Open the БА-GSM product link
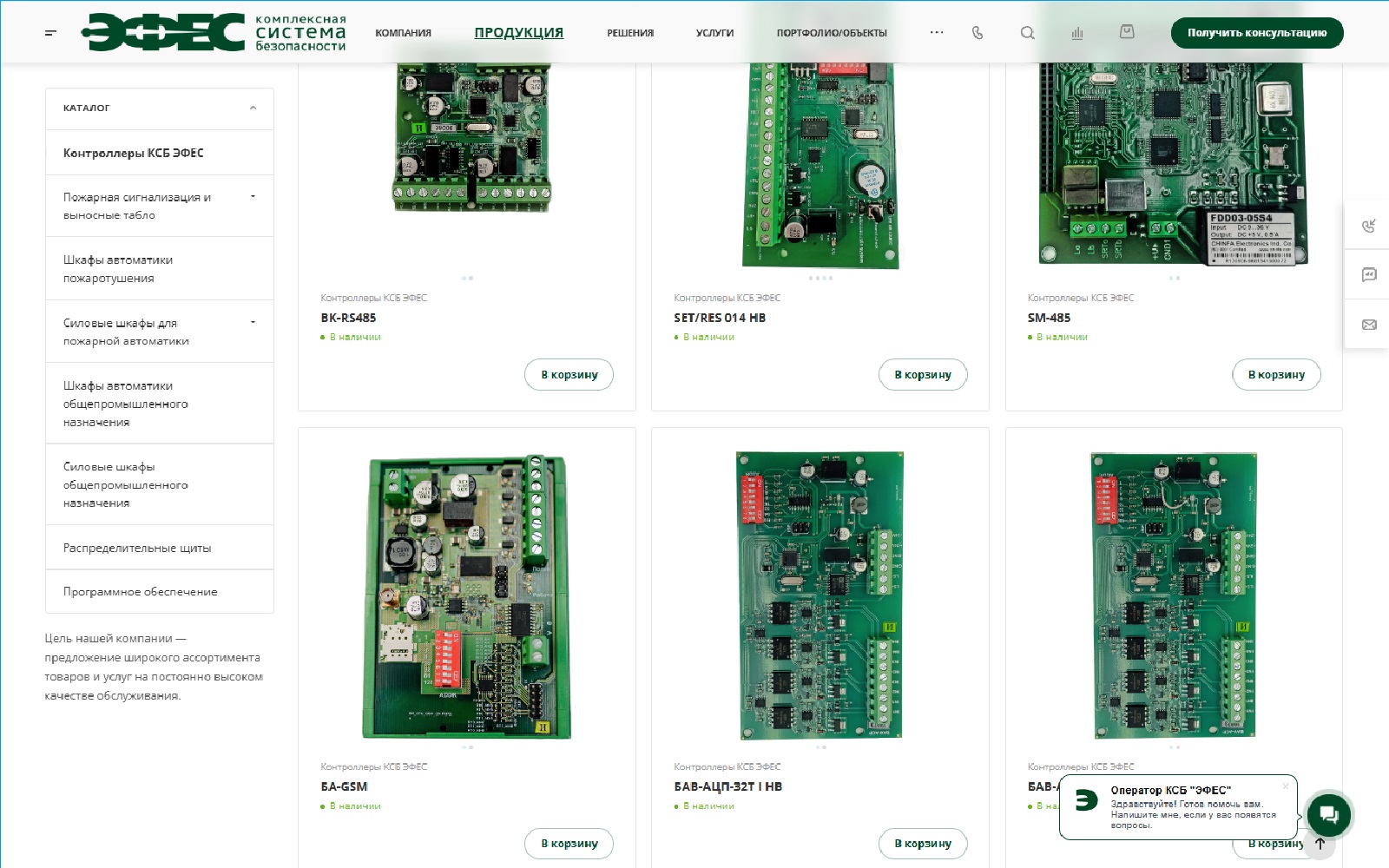1389x868 pixels. point(345,786)
